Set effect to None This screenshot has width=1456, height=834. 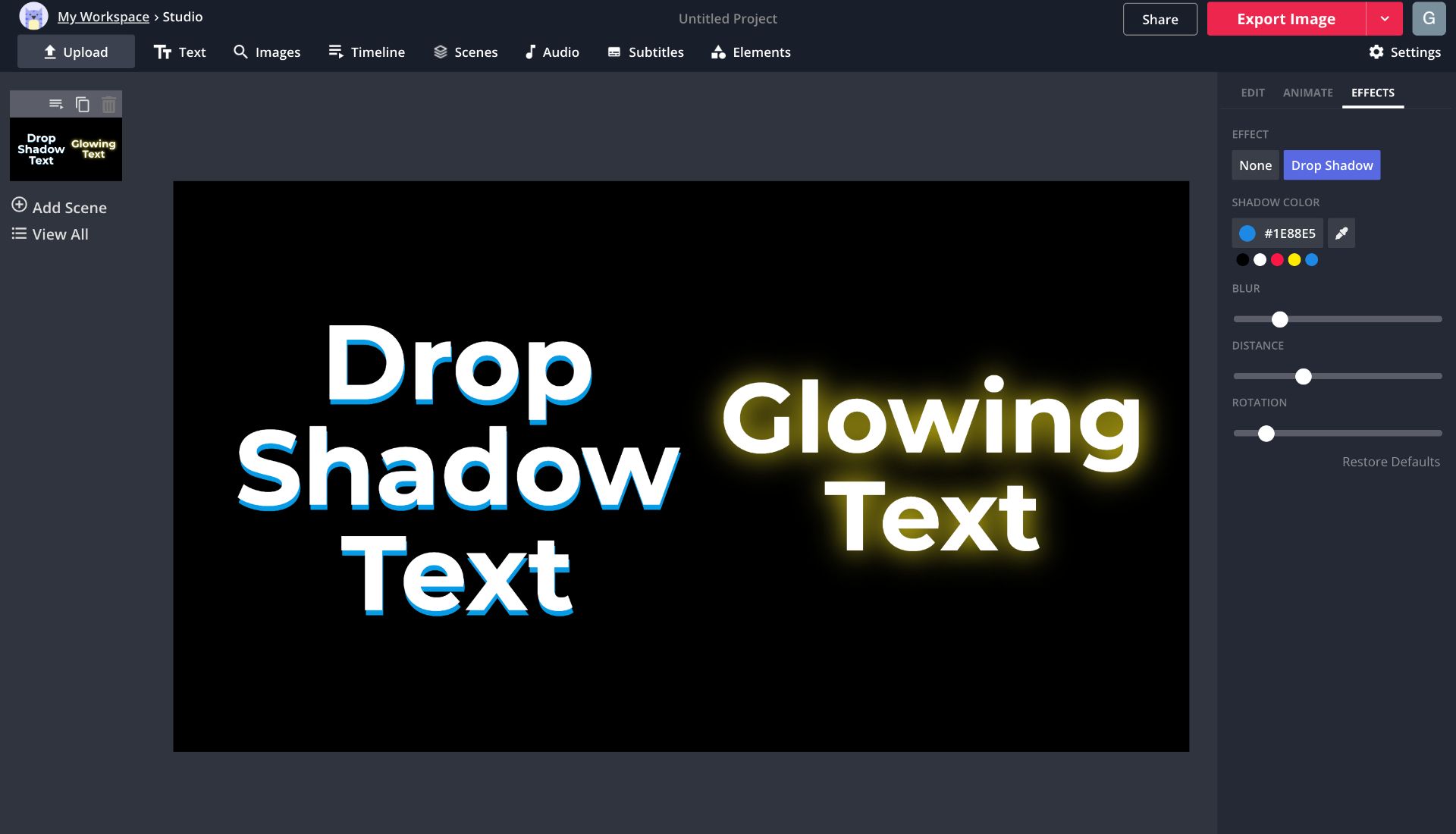pos(1255,165)
